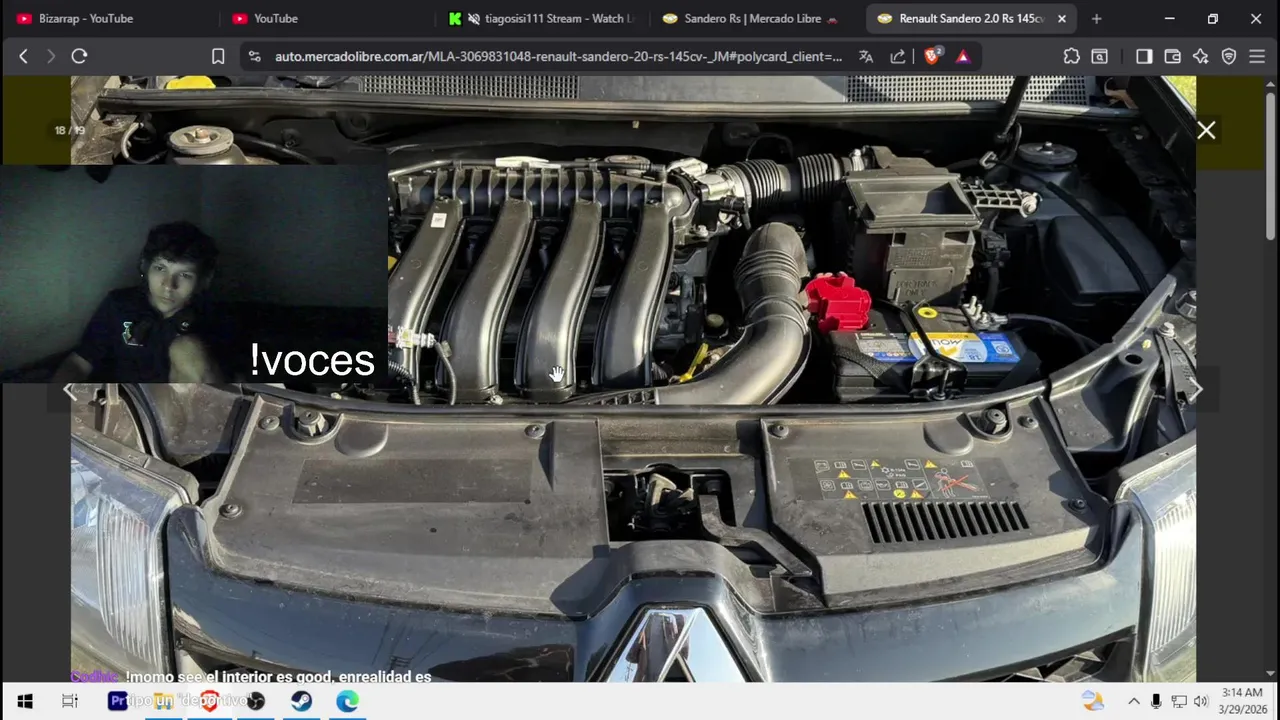Open the Brave VPN shield icon
Image resolution: width=1280 pixels, height=720 pixels.
[1229, 57]
